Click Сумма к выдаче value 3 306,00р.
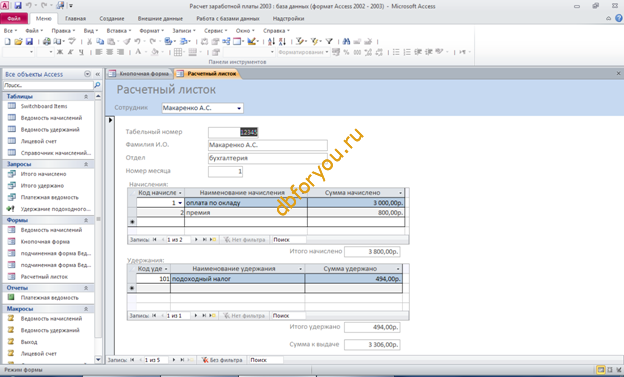 (x=372, y=345)
